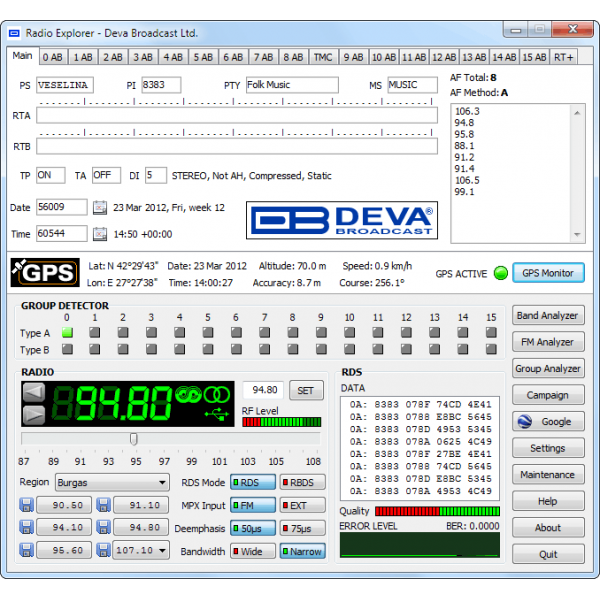Screen dimensions: 600x600
Task: Expand the 107.10 preset dropdown arrow
Action: pyautogui.click(x=162, y=550)
